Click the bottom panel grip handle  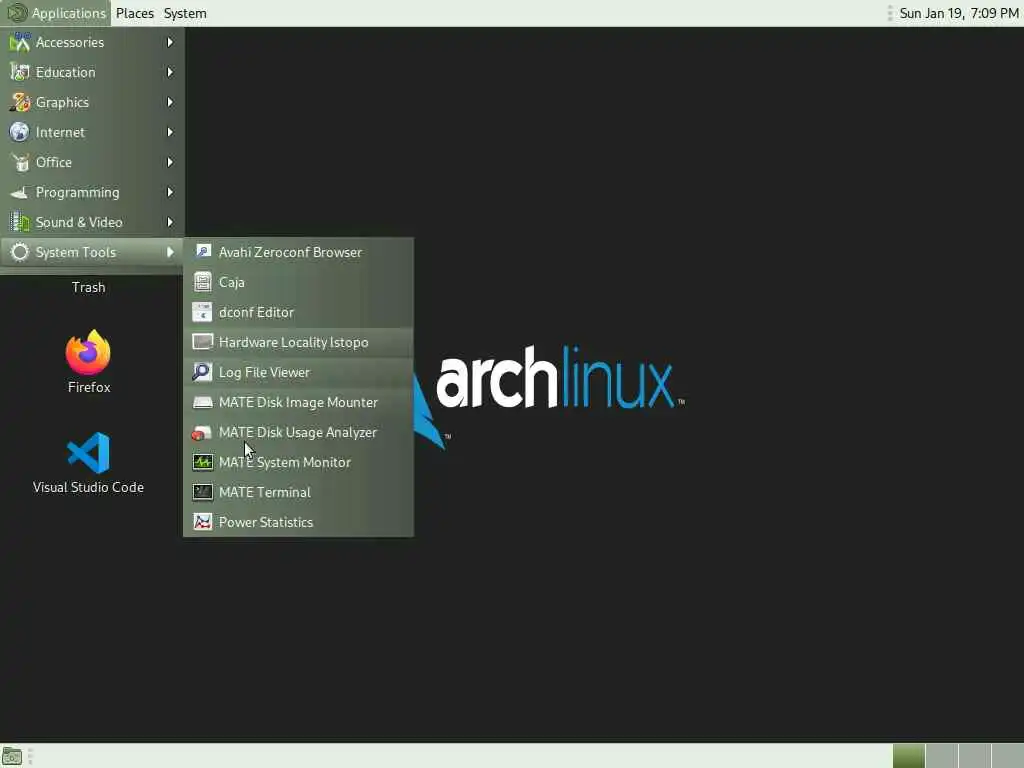pyautogui.click(x=30, y=756)
